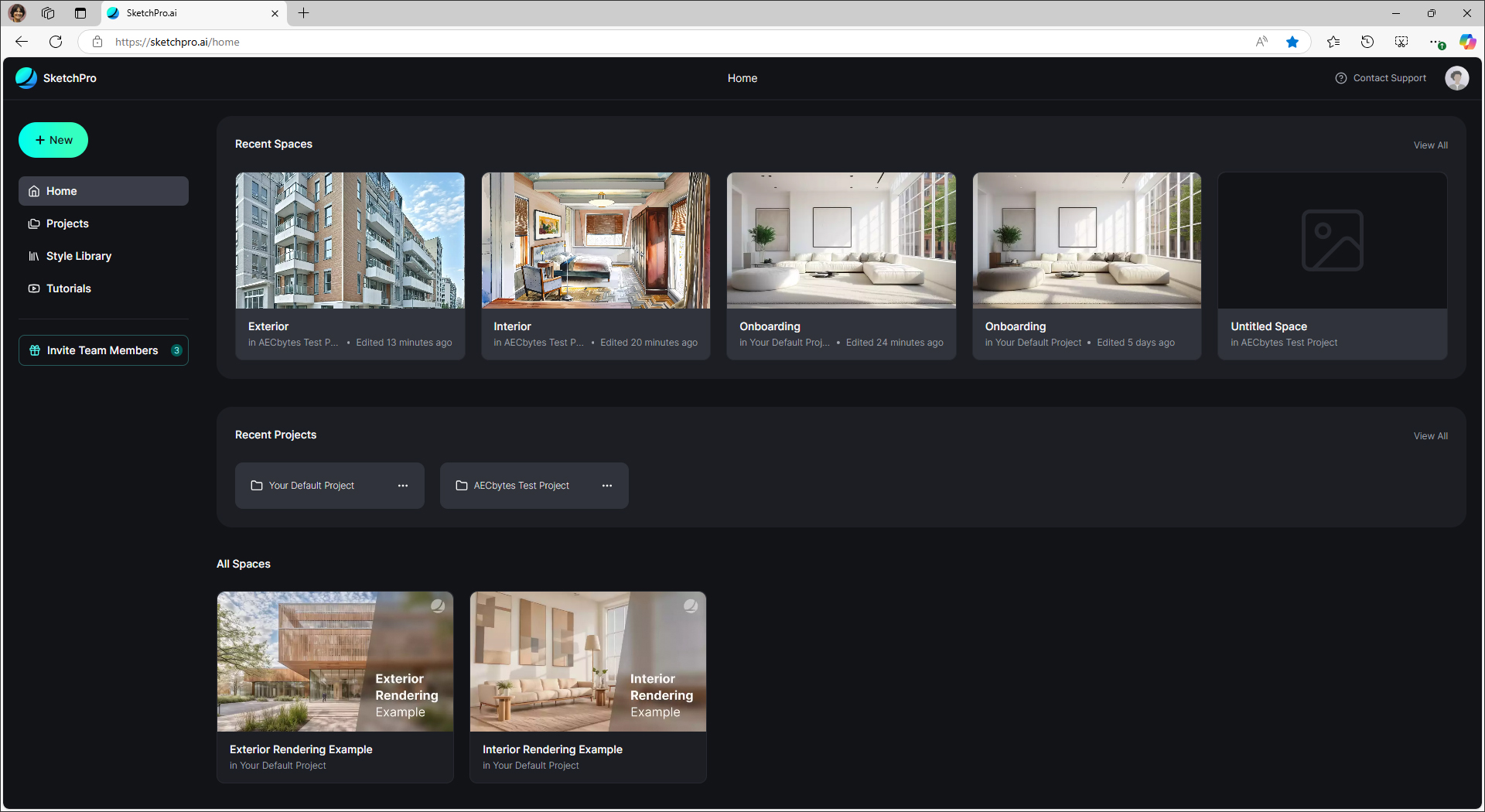The image size is (1485, 812).
Task: Click the badge icon on Exterior Rendering Example
Action: point(438,606)
